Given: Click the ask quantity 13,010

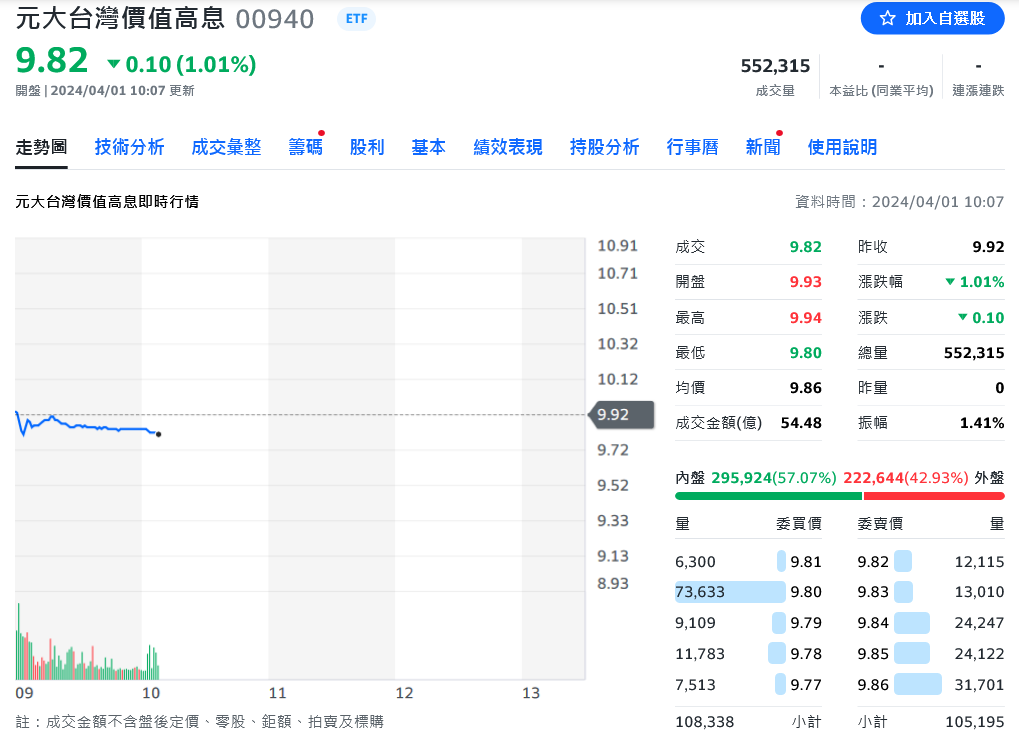Looking at the screenshot, I should click(979, 592).
